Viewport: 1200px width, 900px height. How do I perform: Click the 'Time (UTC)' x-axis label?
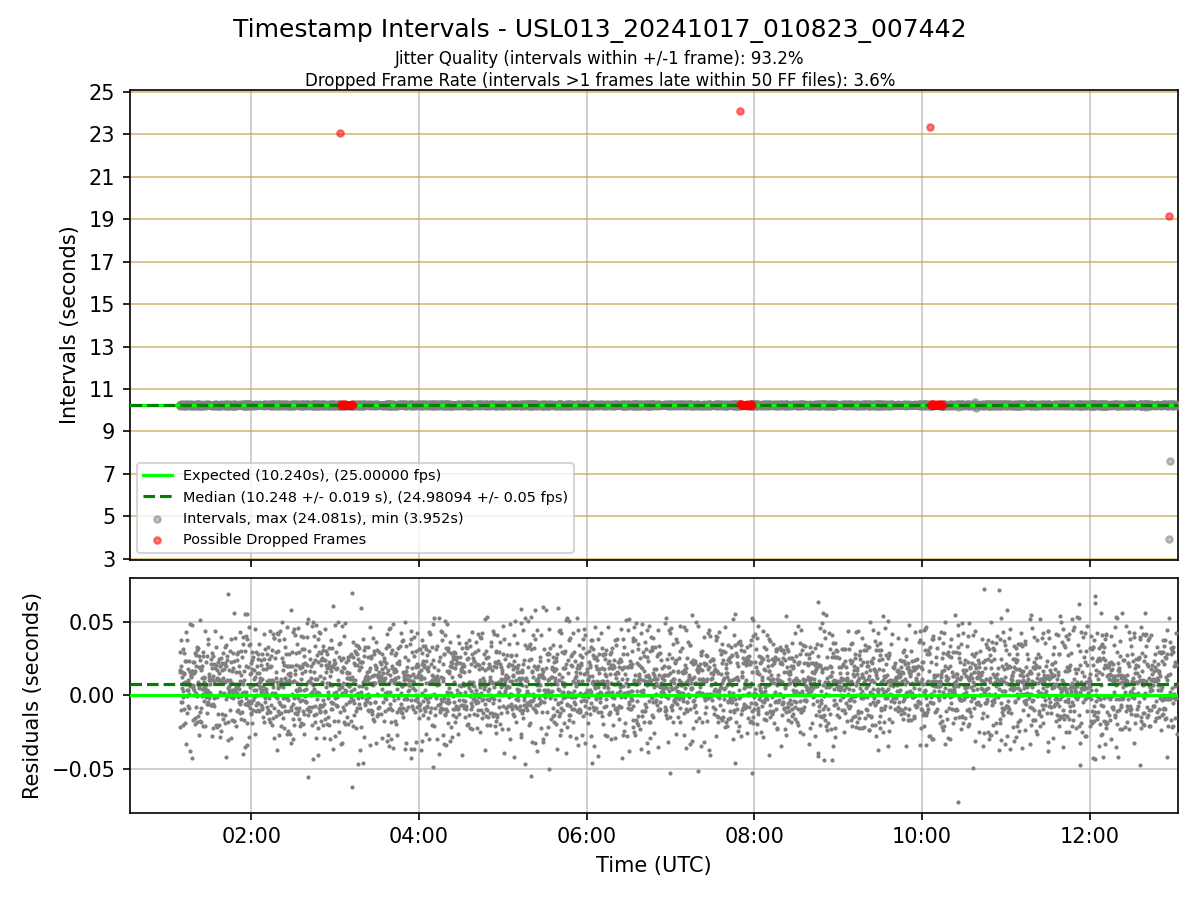[653, 865]
